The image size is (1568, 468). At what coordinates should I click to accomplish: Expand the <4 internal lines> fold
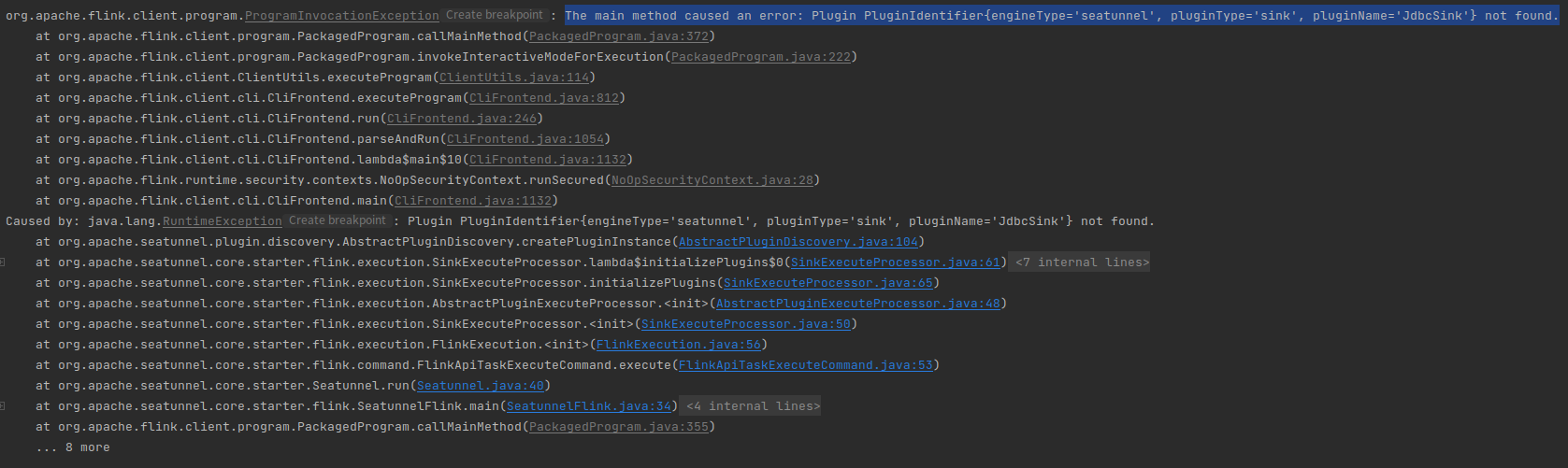753,406
